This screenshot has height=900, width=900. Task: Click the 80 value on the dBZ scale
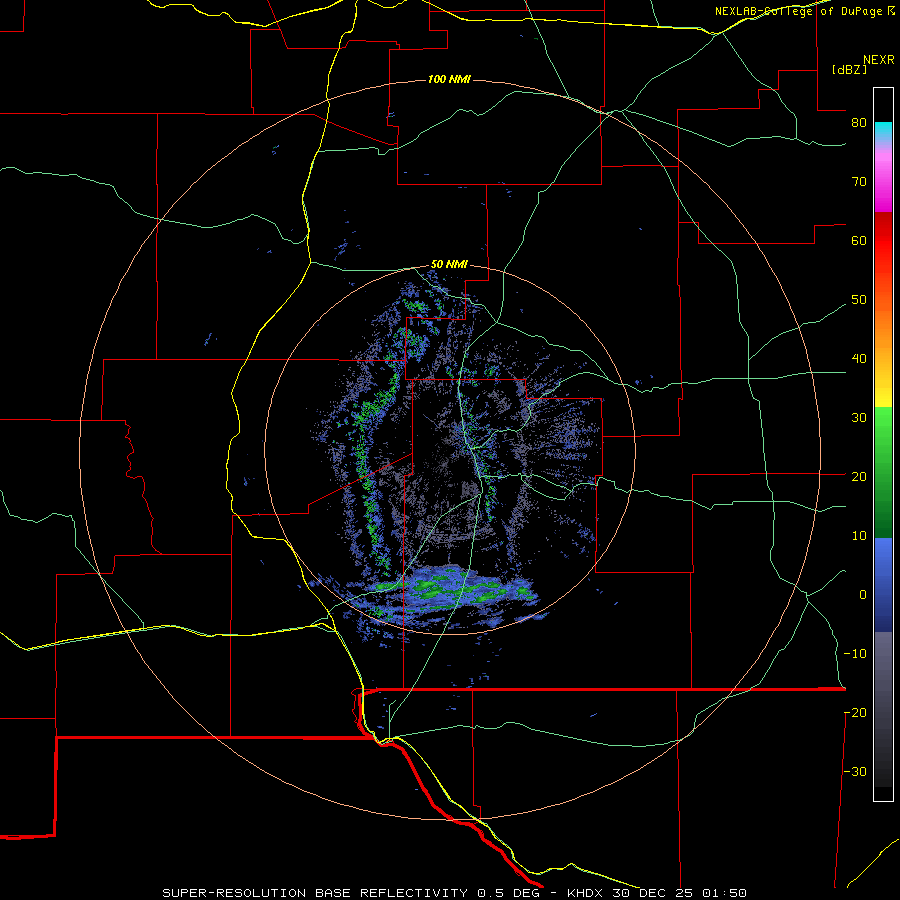point(859,122)
